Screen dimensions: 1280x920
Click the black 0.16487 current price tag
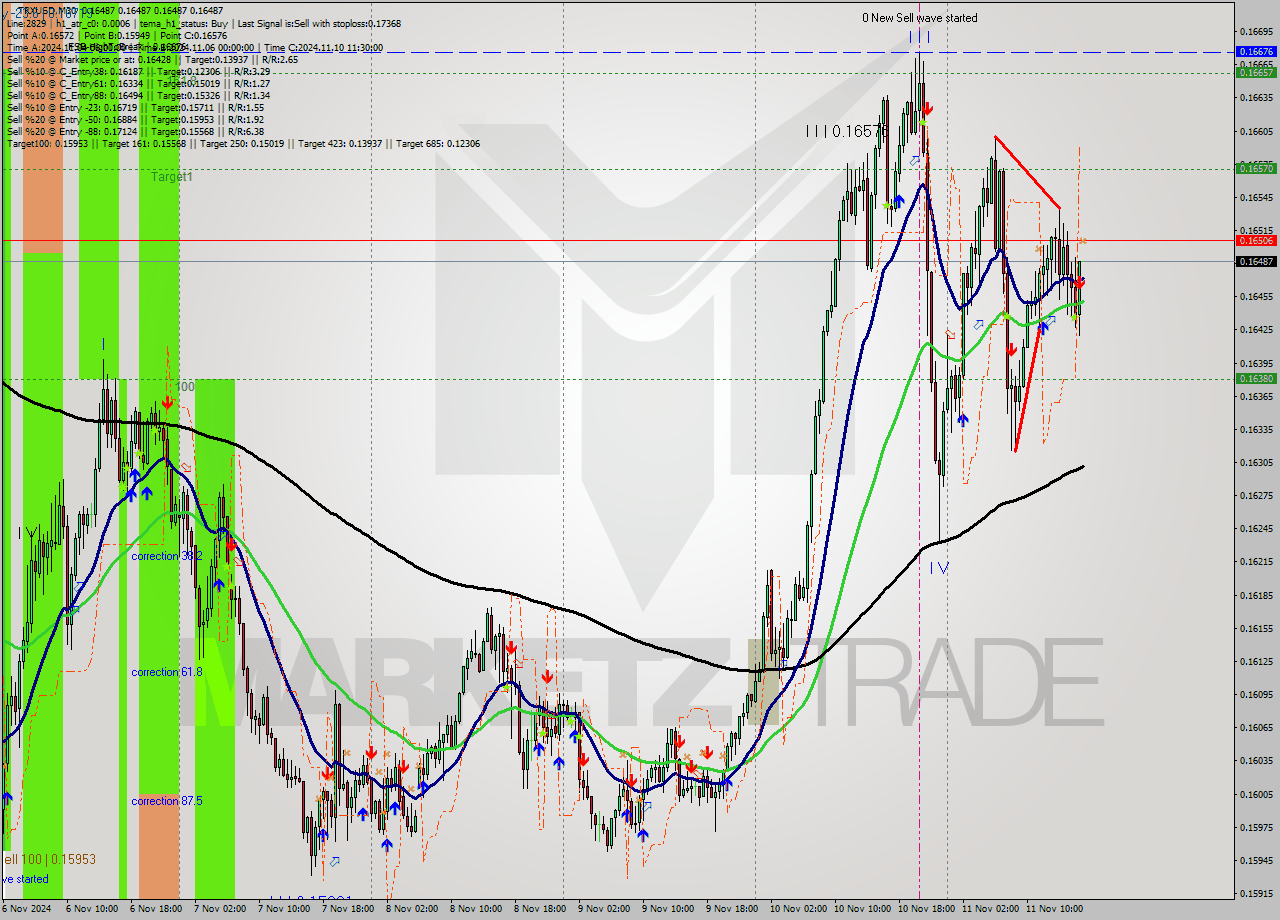pos(1256,261)
